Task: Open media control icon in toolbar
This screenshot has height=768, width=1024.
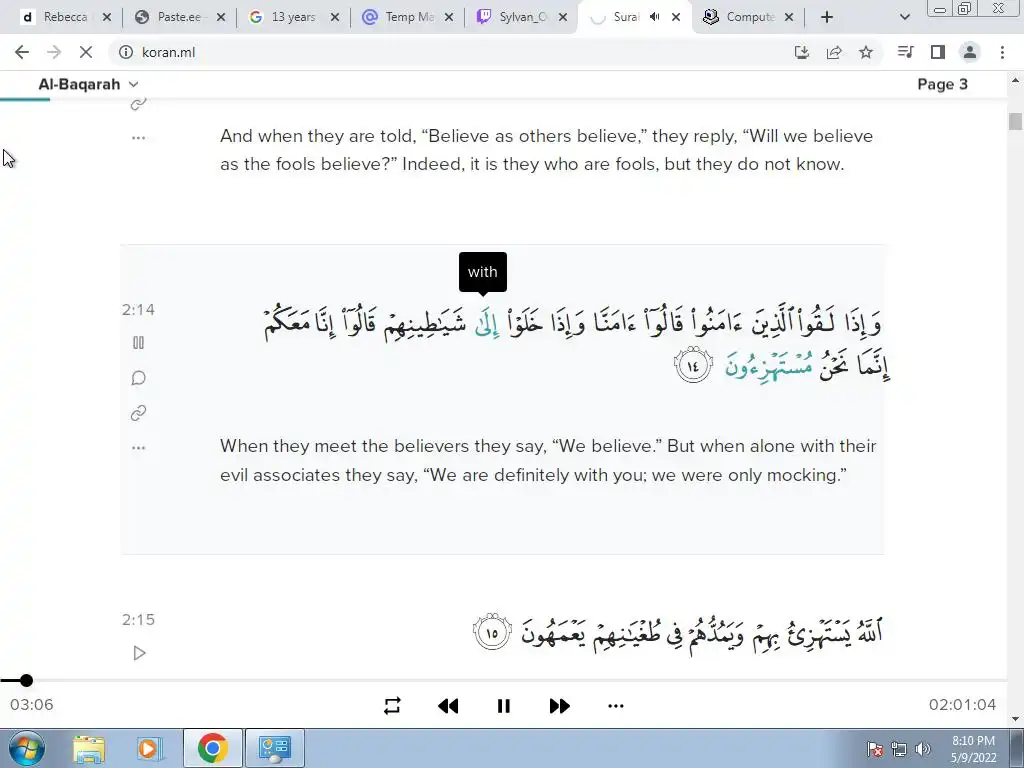Action: (905, 52)
